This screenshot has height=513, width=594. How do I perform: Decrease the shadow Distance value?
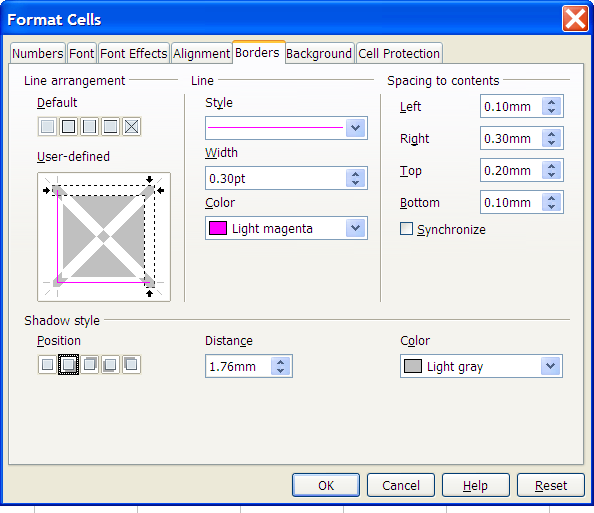point(280,371)
